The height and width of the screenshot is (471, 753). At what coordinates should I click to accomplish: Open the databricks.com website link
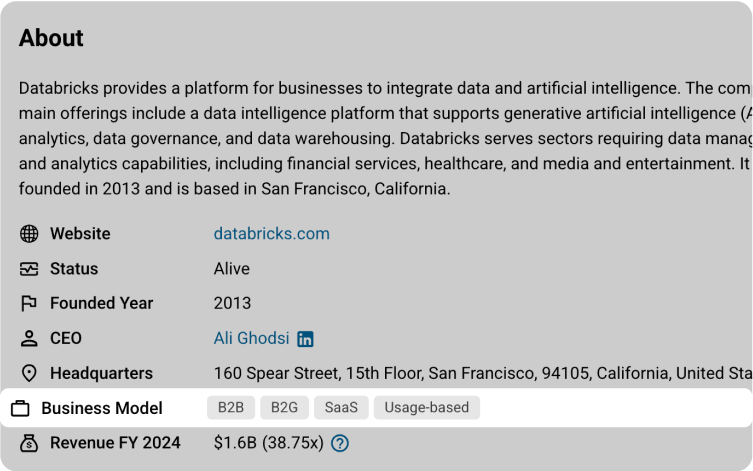click(x=271, y=234)
